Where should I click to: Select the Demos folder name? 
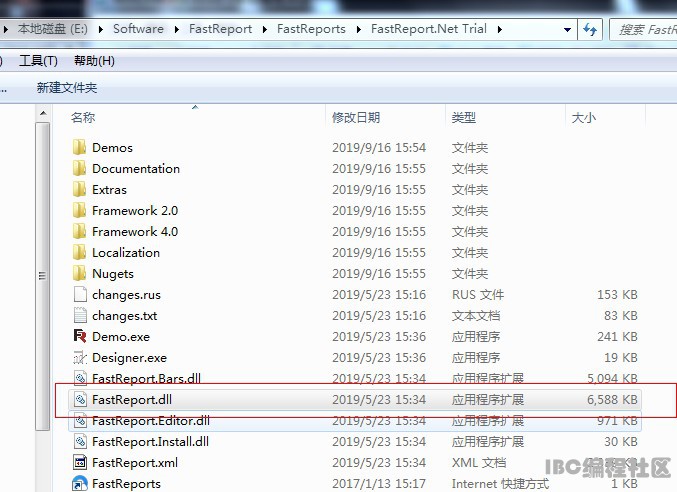click(112, 148)
